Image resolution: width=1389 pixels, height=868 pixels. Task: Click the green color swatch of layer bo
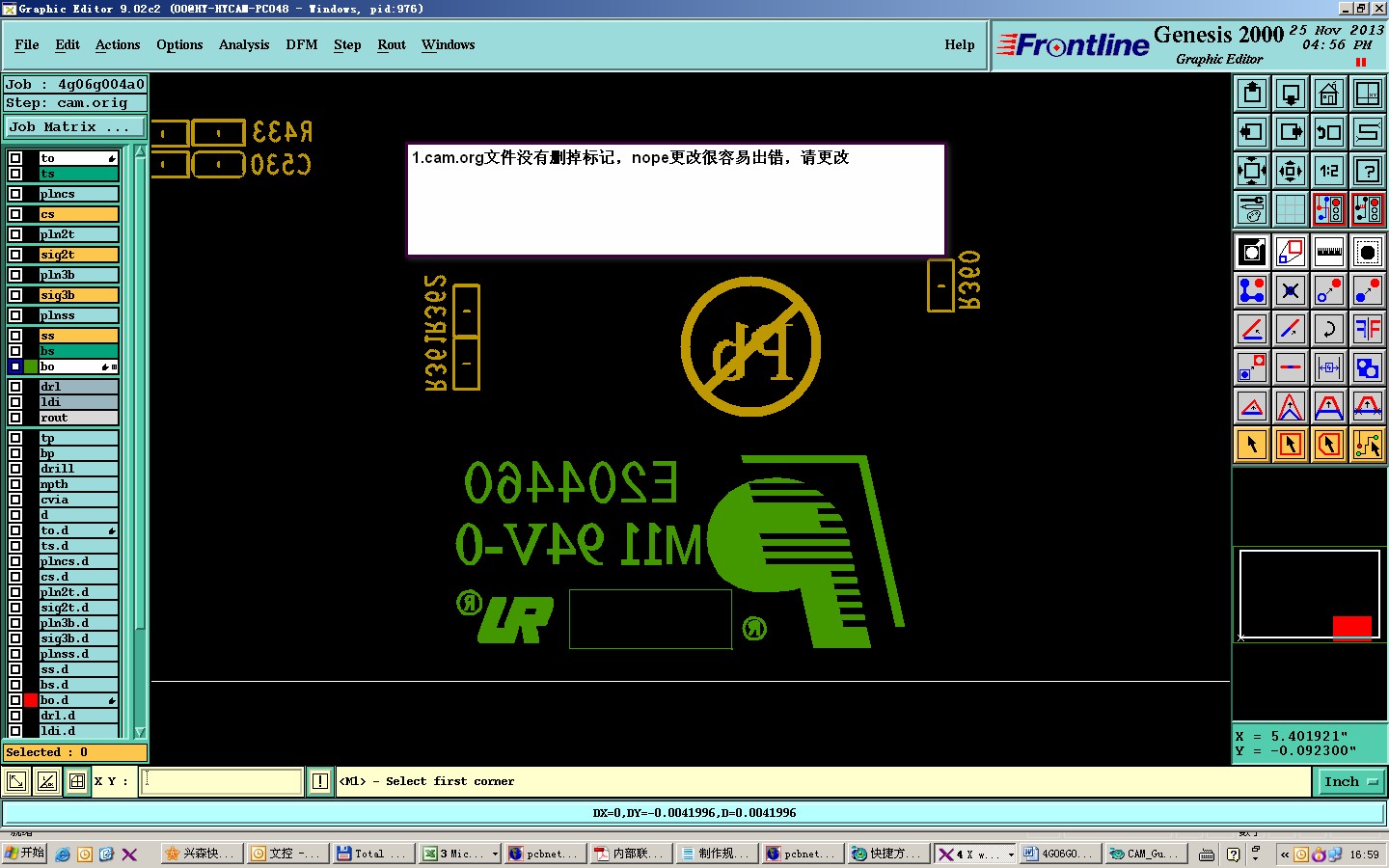(x=31, y=366)
